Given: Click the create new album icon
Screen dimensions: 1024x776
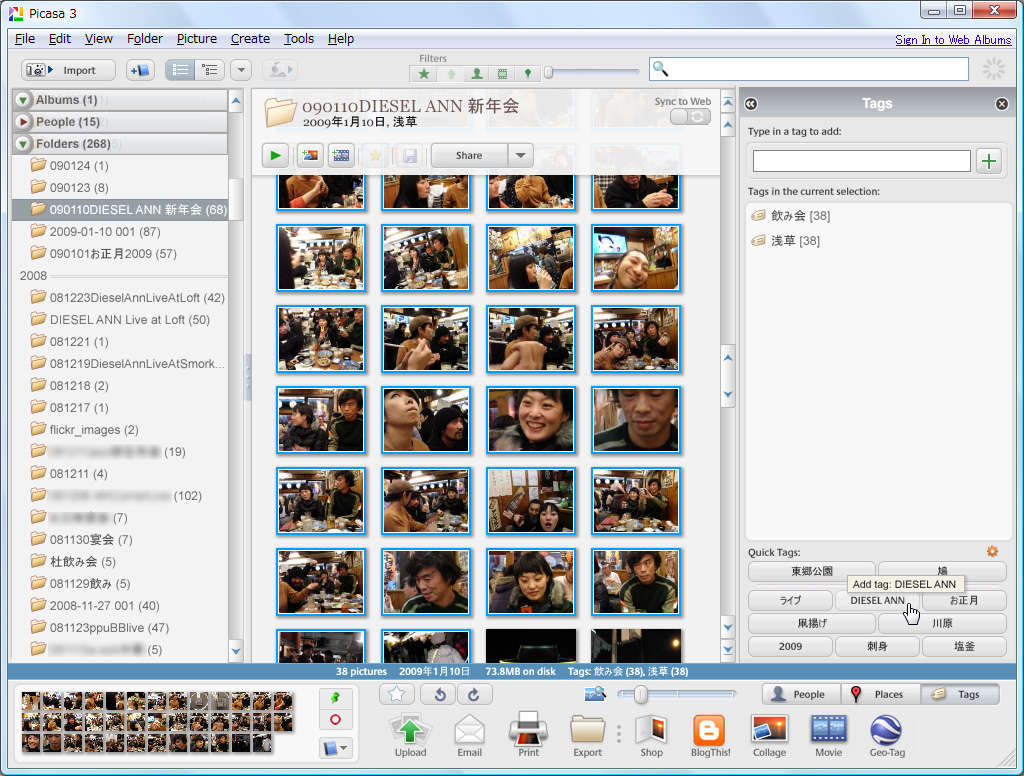Looking at the screenshot, I should (x=140, y=70).
